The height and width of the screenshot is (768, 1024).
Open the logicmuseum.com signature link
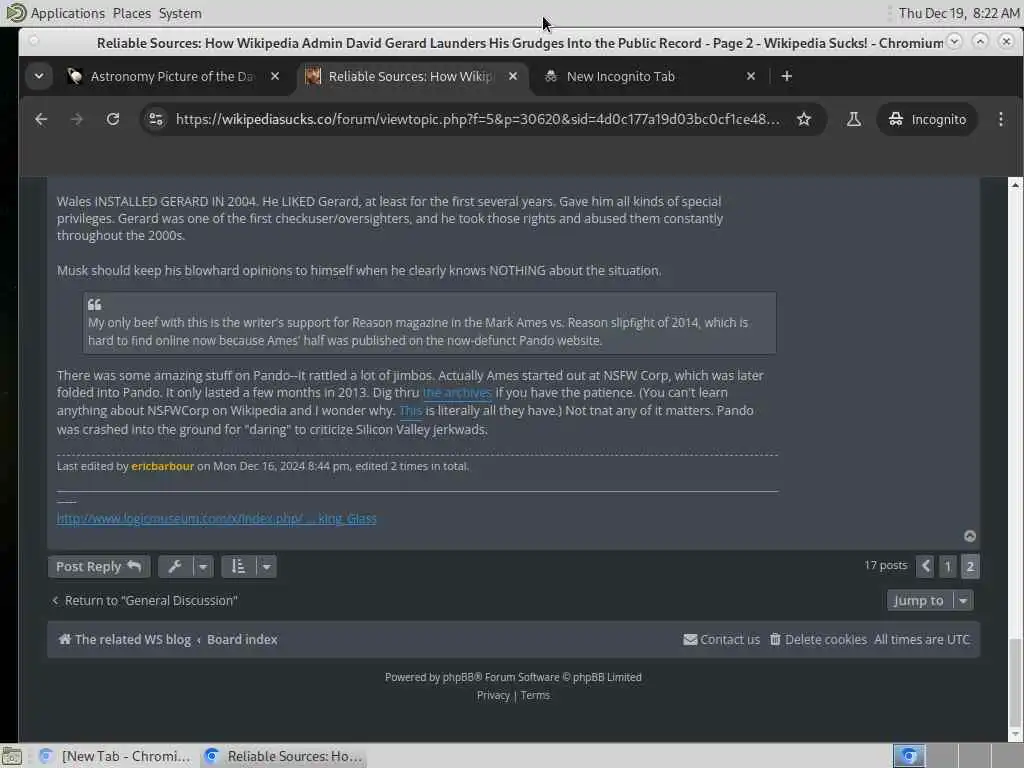[216, 519]
